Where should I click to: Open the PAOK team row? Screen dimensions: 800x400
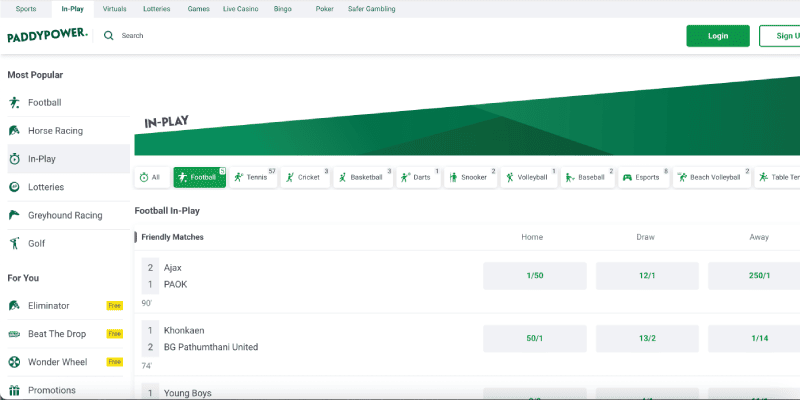tap(176, 284)
